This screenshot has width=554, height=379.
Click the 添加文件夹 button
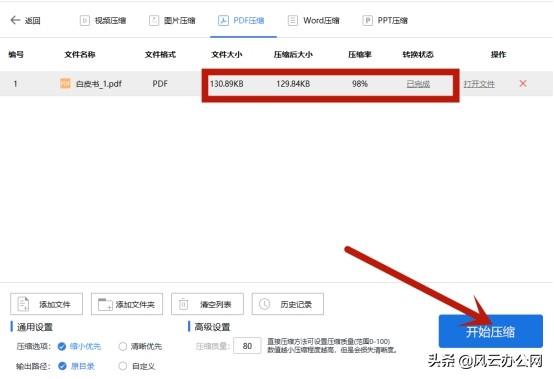point(127,304)
